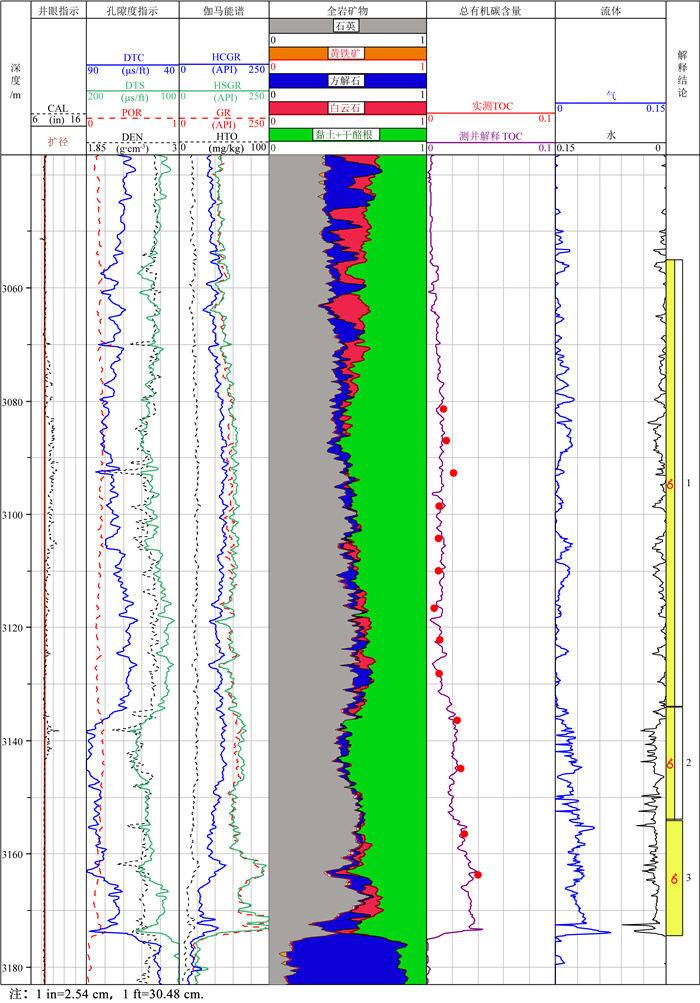Select the 总有机碳含量 column header
Screen dimensions: 700x1003
490,10
